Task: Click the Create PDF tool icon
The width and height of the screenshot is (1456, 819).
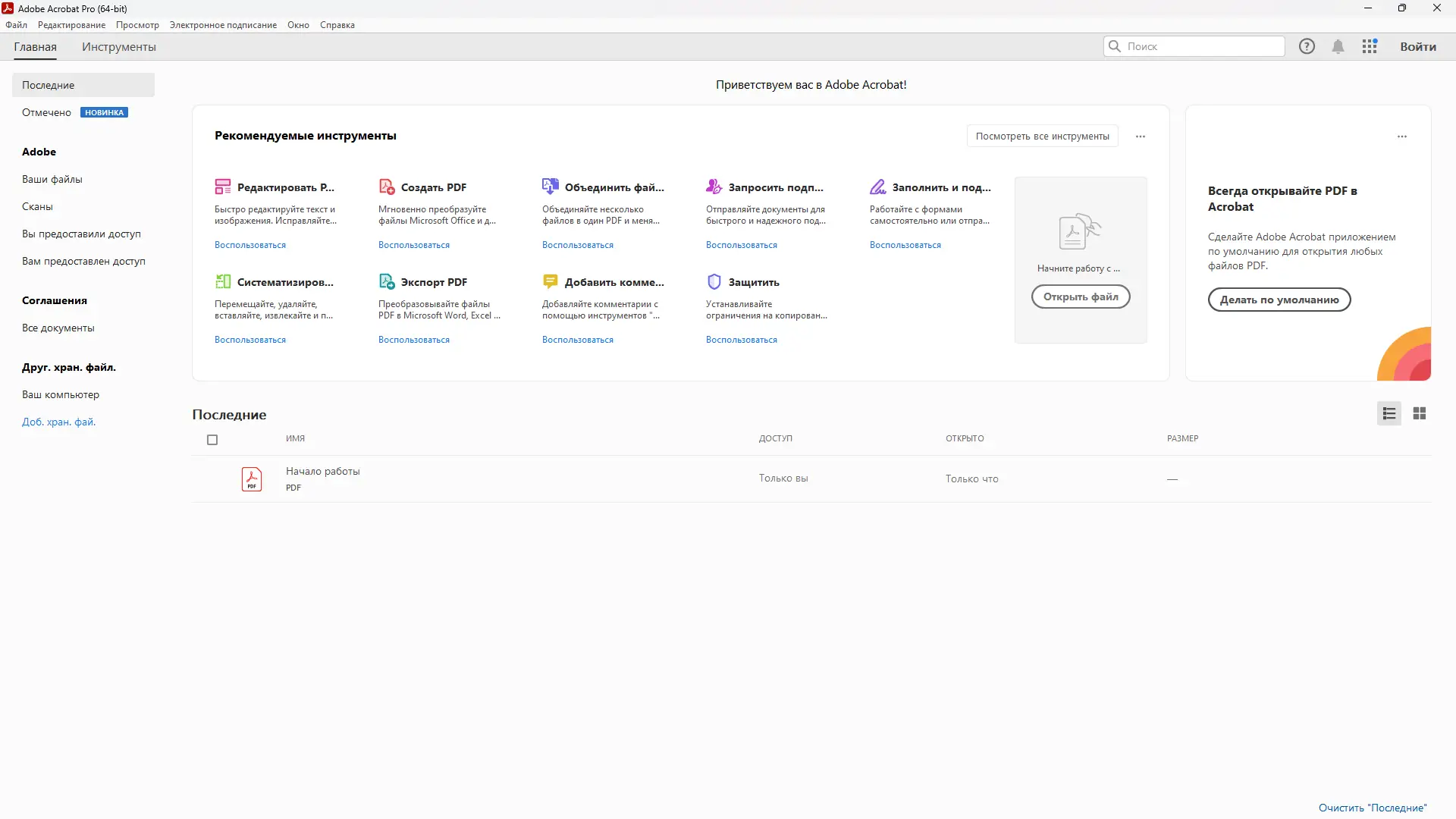Action: [387, 187]
